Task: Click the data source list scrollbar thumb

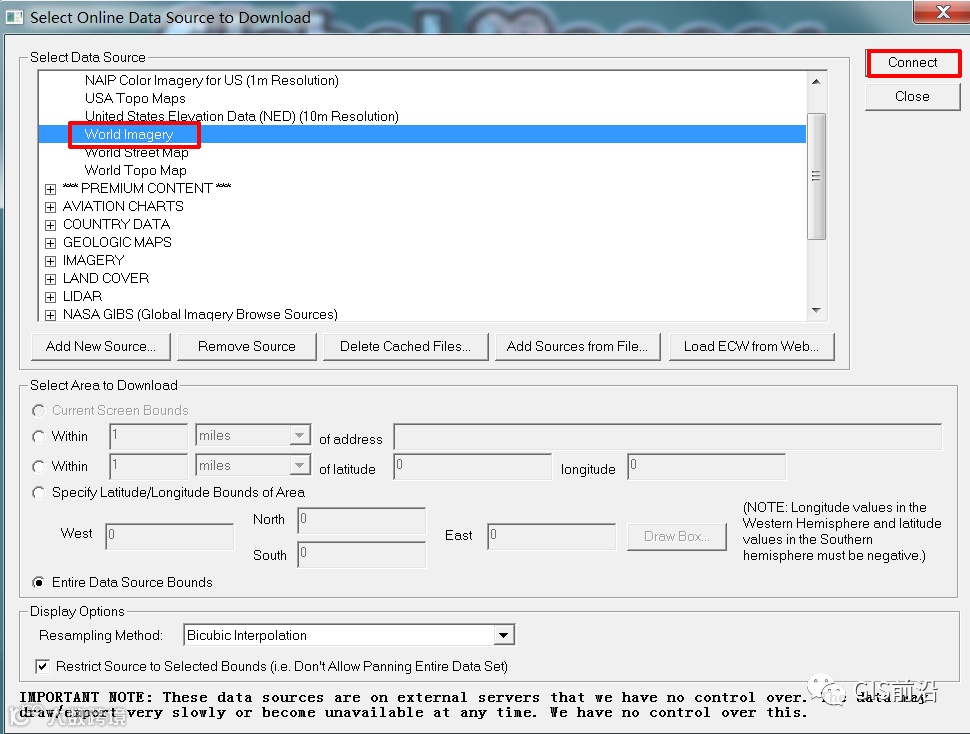Action: (817, 176)
